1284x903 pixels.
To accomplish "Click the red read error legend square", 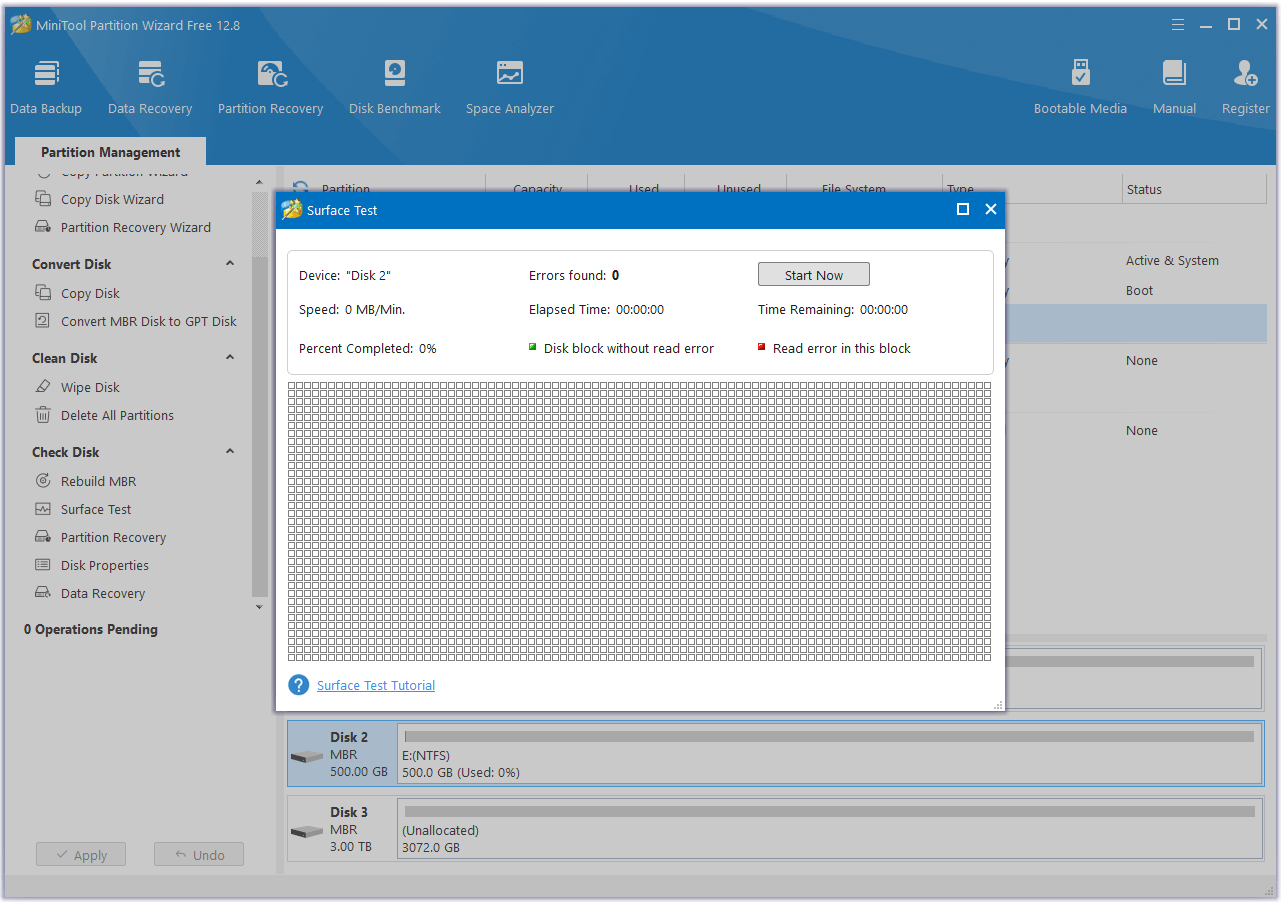I will click(762, 347).
